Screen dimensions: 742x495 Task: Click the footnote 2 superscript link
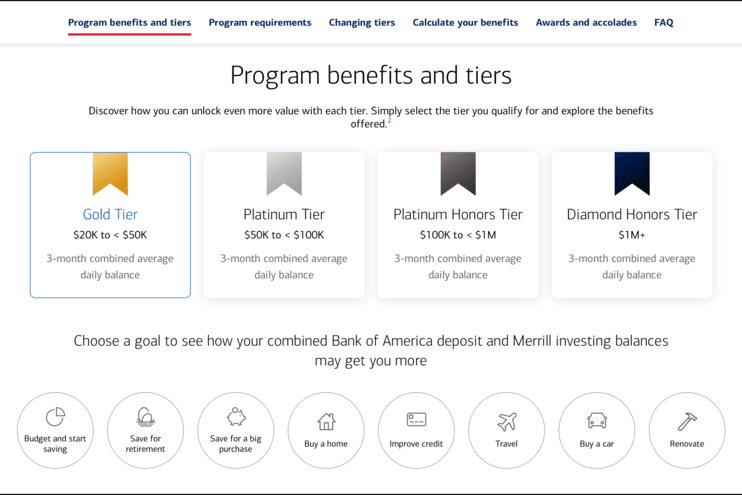390,121
